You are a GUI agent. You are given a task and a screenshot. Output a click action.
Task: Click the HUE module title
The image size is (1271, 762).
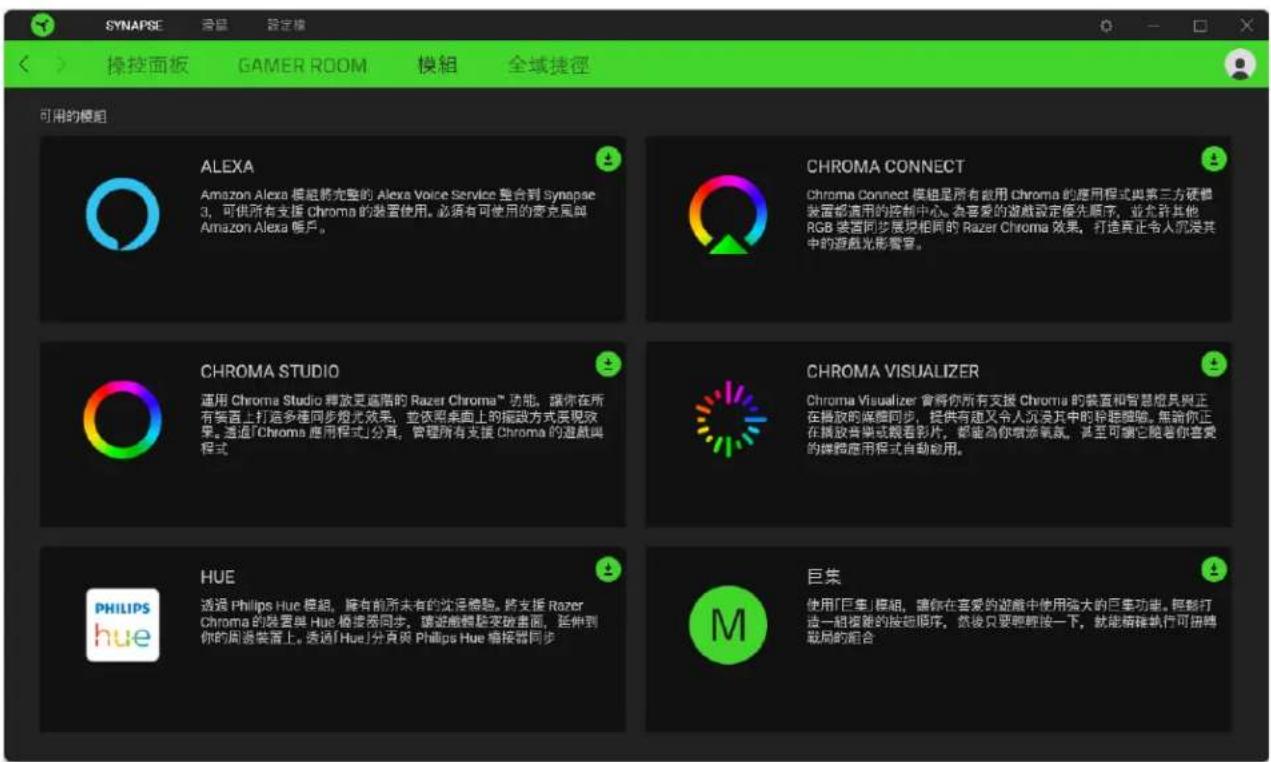217,577
